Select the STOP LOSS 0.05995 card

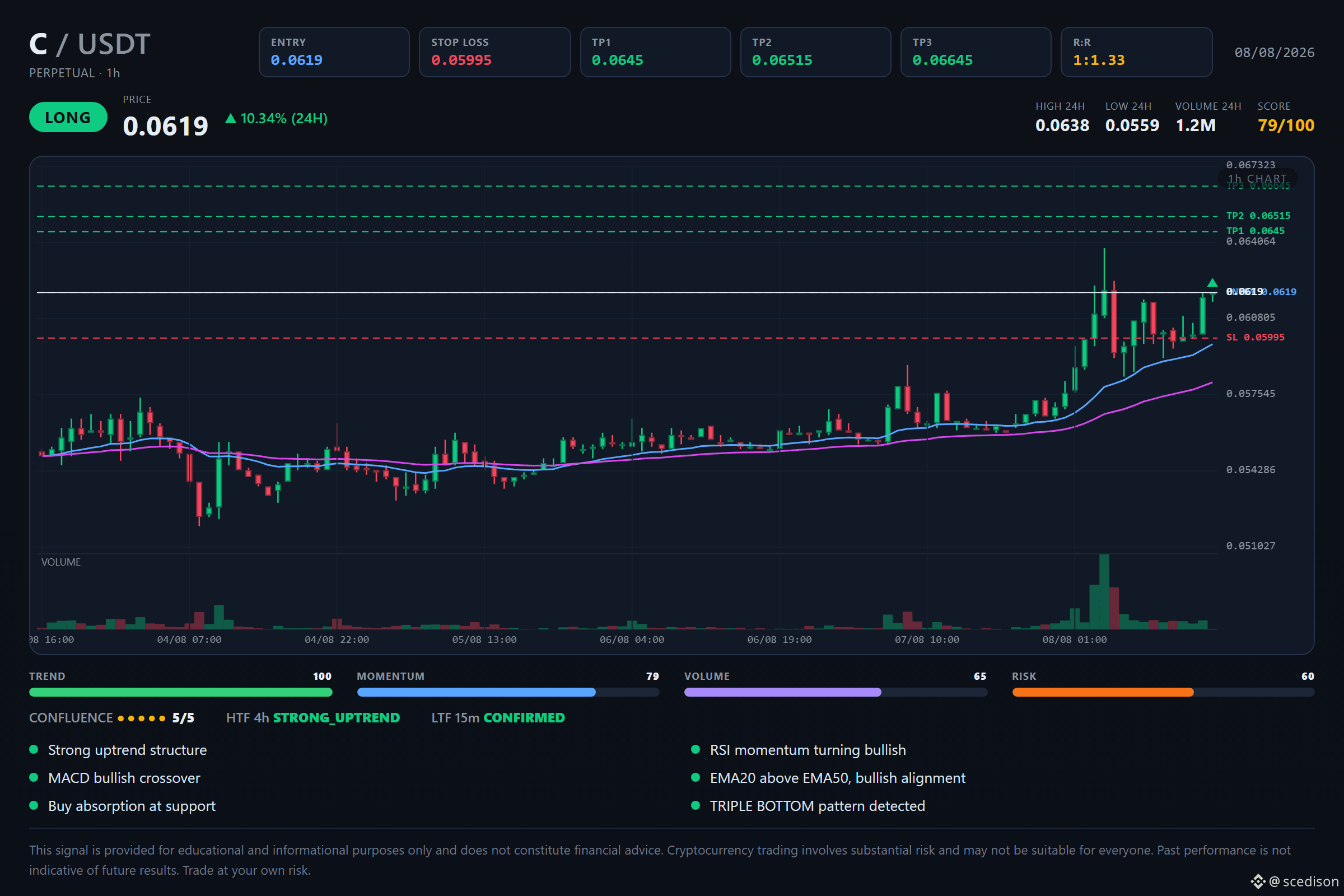click(x=495, y=52)
